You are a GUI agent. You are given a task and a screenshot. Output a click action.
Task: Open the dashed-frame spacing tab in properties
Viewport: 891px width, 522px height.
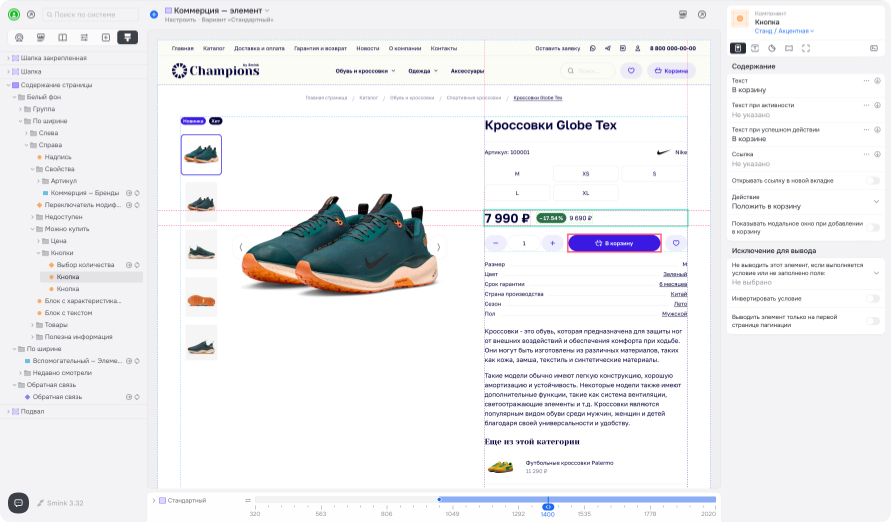tap(806, 48)
